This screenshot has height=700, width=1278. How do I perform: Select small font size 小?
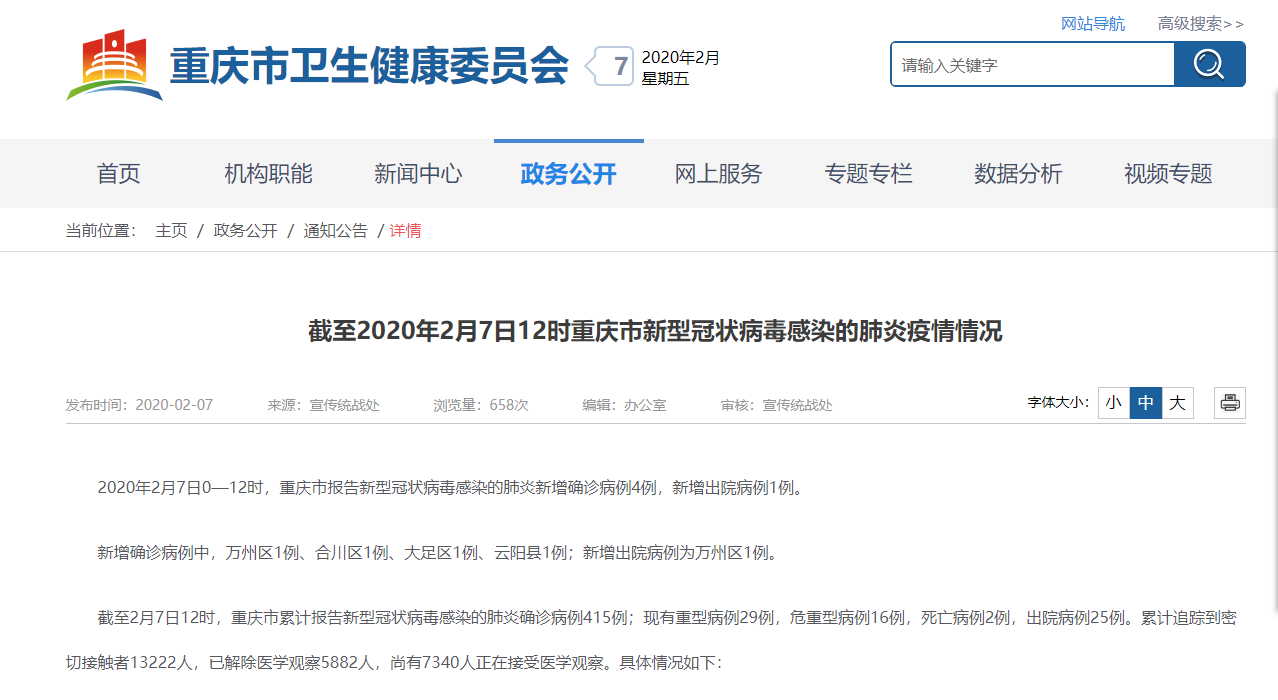tap(1114, 403)
